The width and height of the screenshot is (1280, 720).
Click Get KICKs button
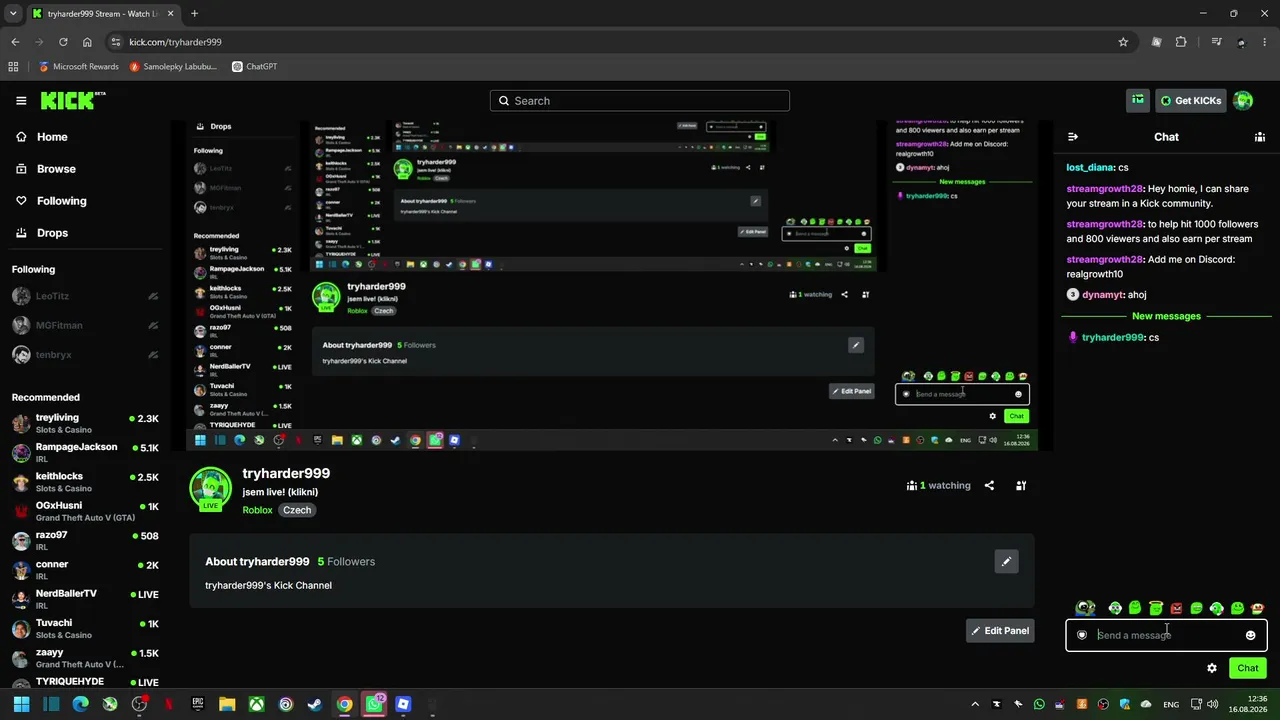(1190, 100)
